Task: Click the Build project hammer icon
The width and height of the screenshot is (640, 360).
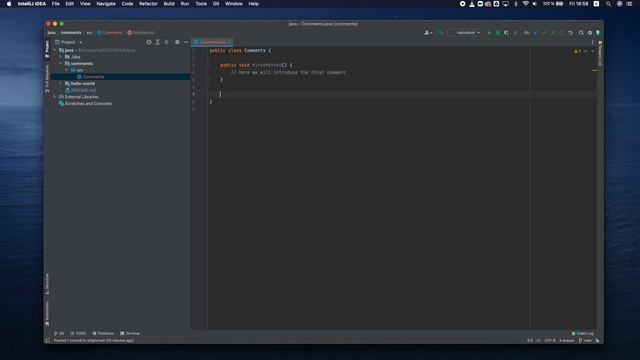Action: 440,33
